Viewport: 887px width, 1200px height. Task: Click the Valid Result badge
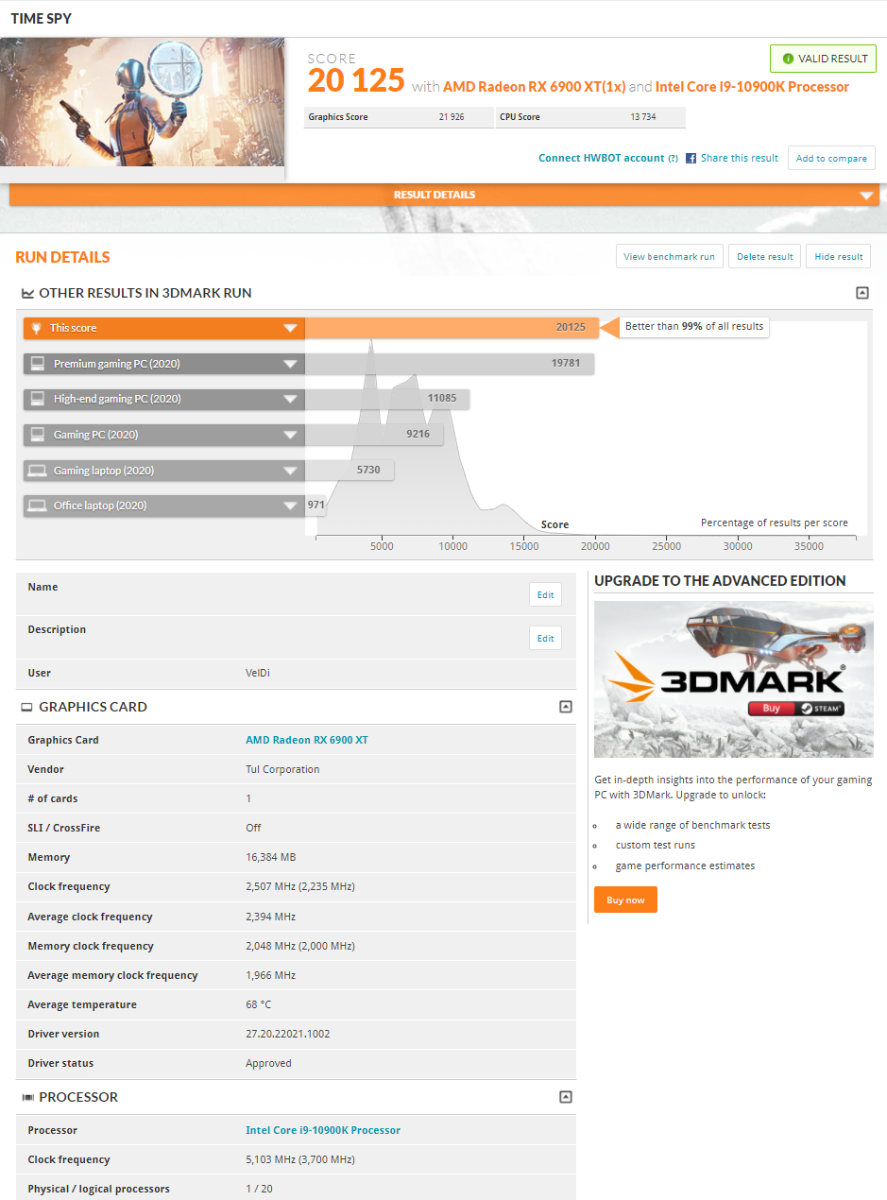pyautogui.click(x=823, y=59)
